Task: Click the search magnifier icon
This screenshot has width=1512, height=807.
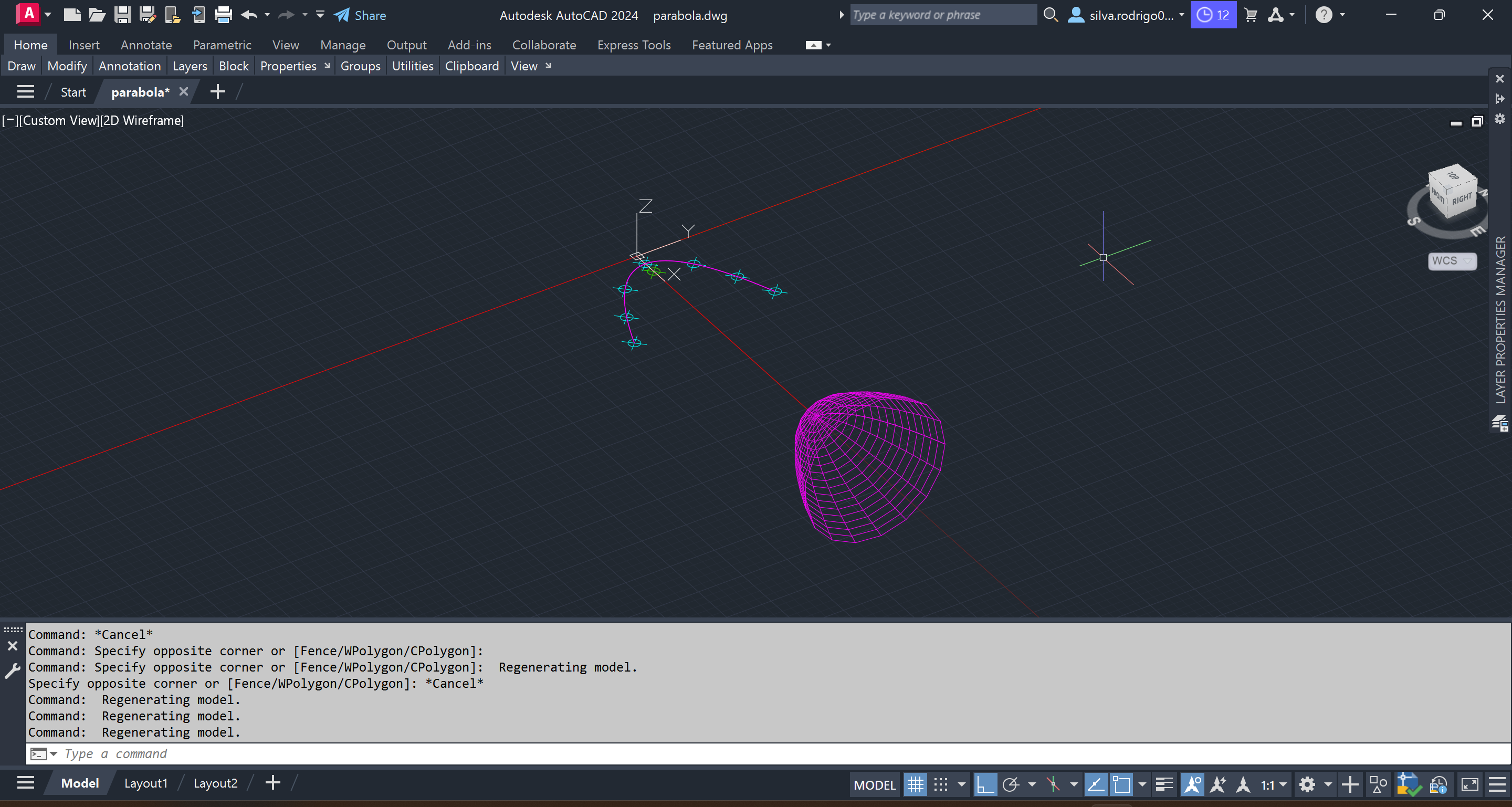Action: tap(1051, 15)
